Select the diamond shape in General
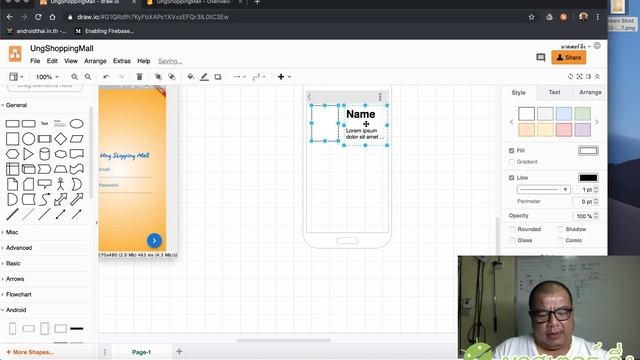640x360 pixels. click(60, 139)
